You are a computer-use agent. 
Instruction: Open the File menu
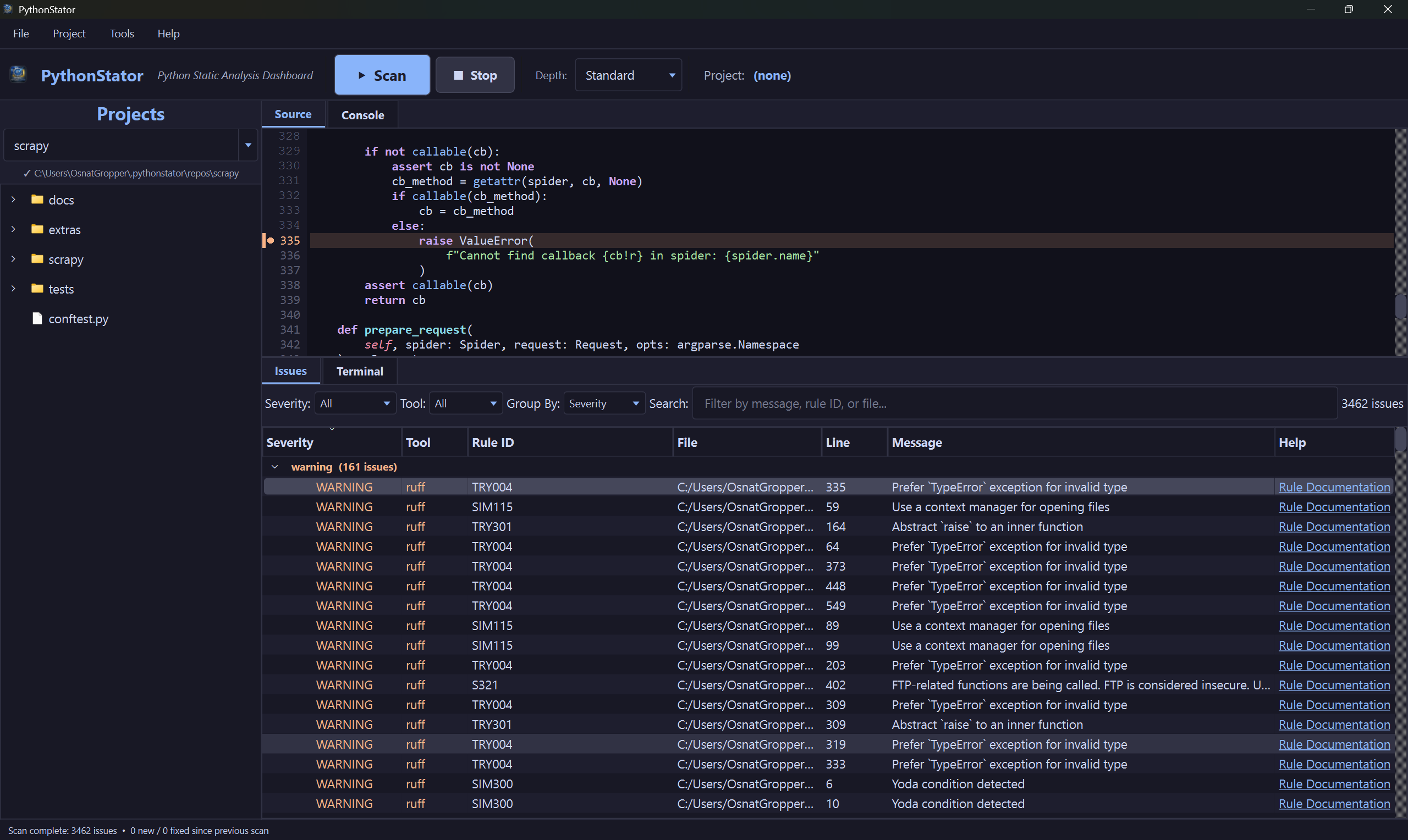pyautogui.click(x=21, y=34)
